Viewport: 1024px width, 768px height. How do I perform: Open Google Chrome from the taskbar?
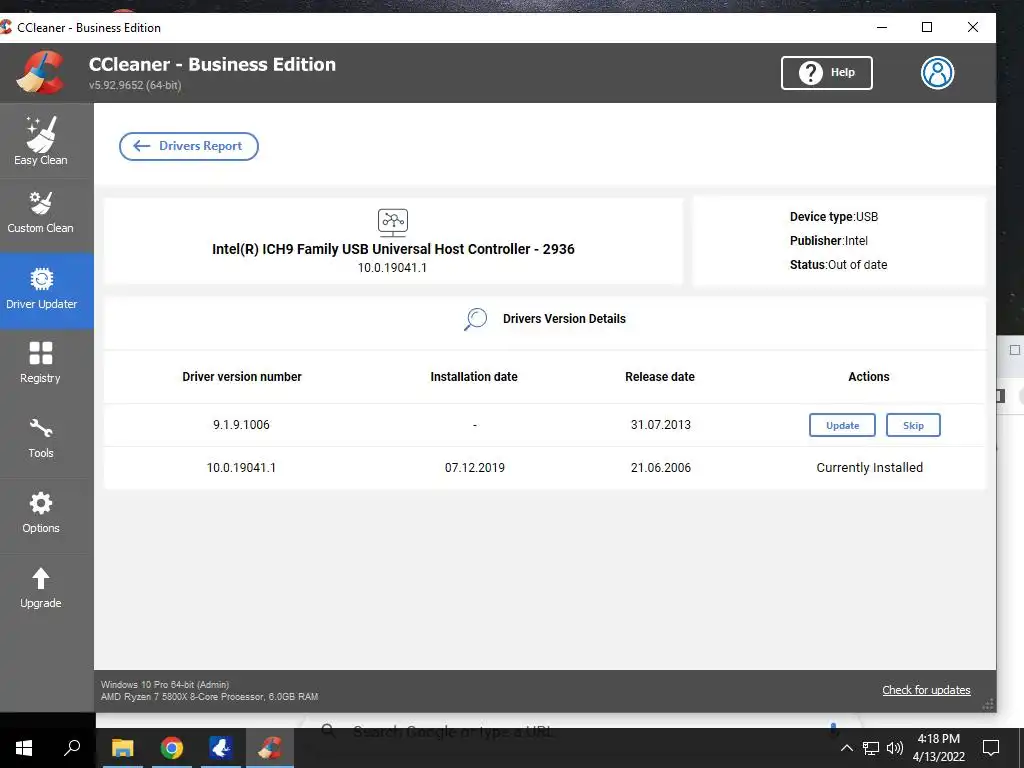(x=172, y=748)
